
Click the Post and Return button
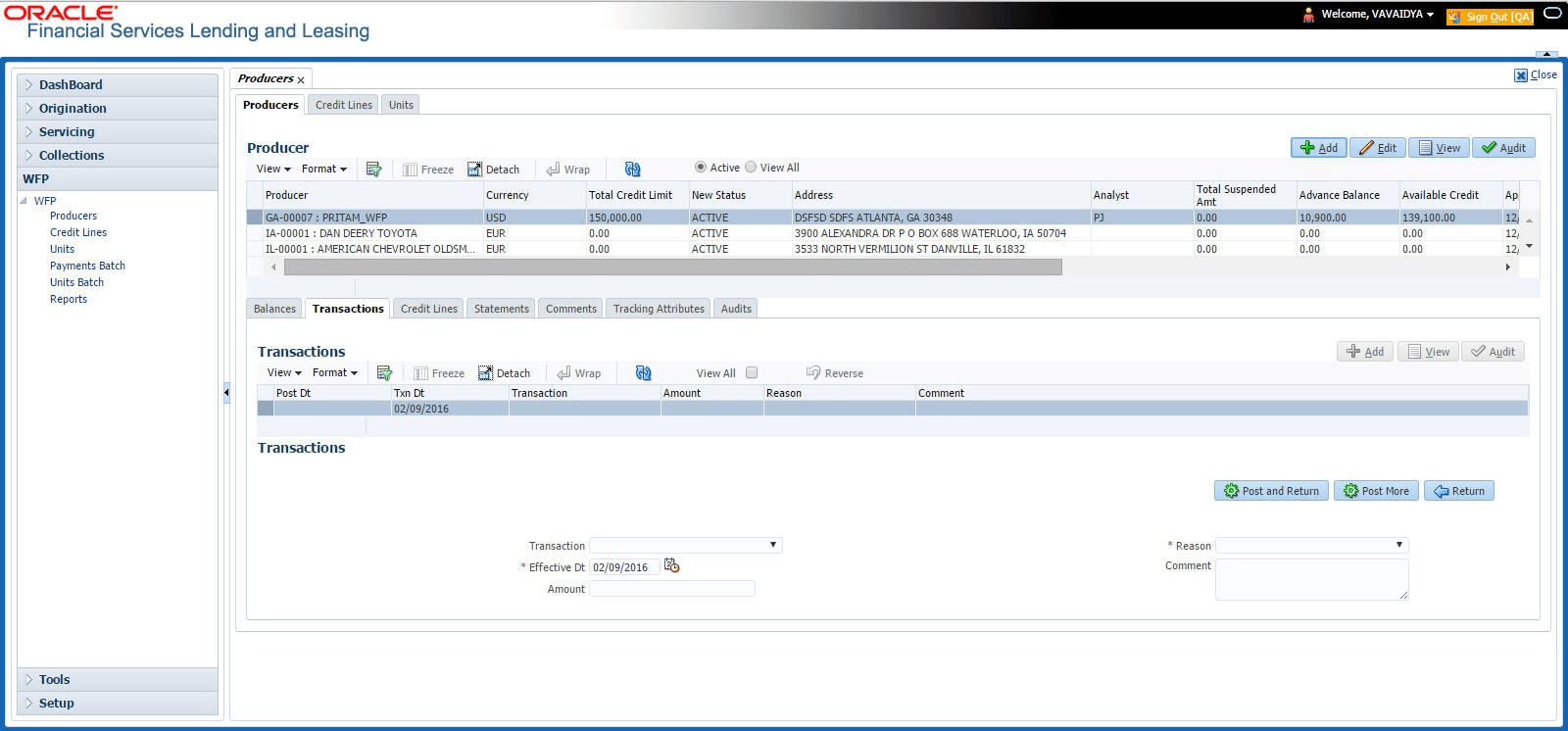(1272, 491)
